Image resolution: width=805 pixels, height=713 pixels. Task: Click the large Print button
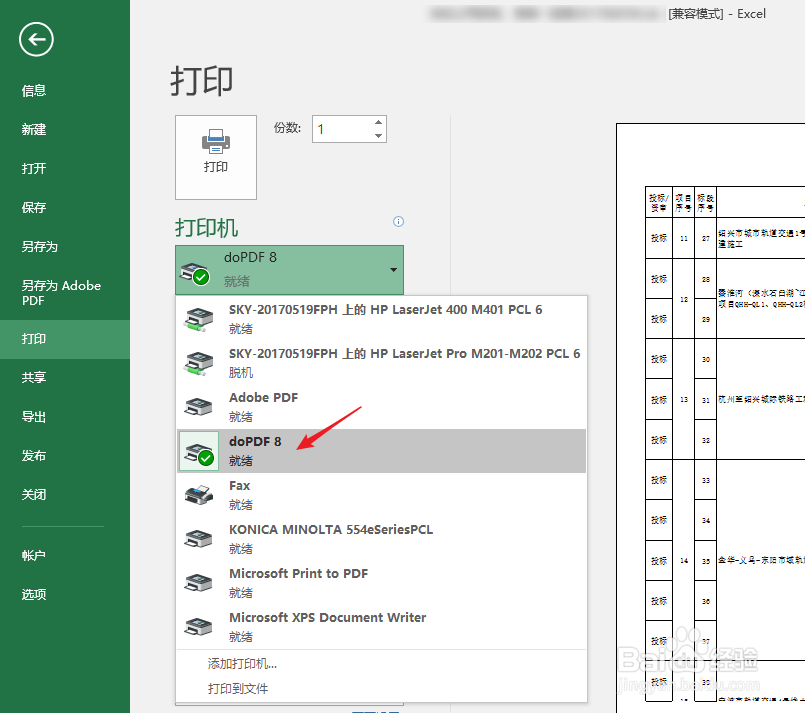[x=216, y=157]
